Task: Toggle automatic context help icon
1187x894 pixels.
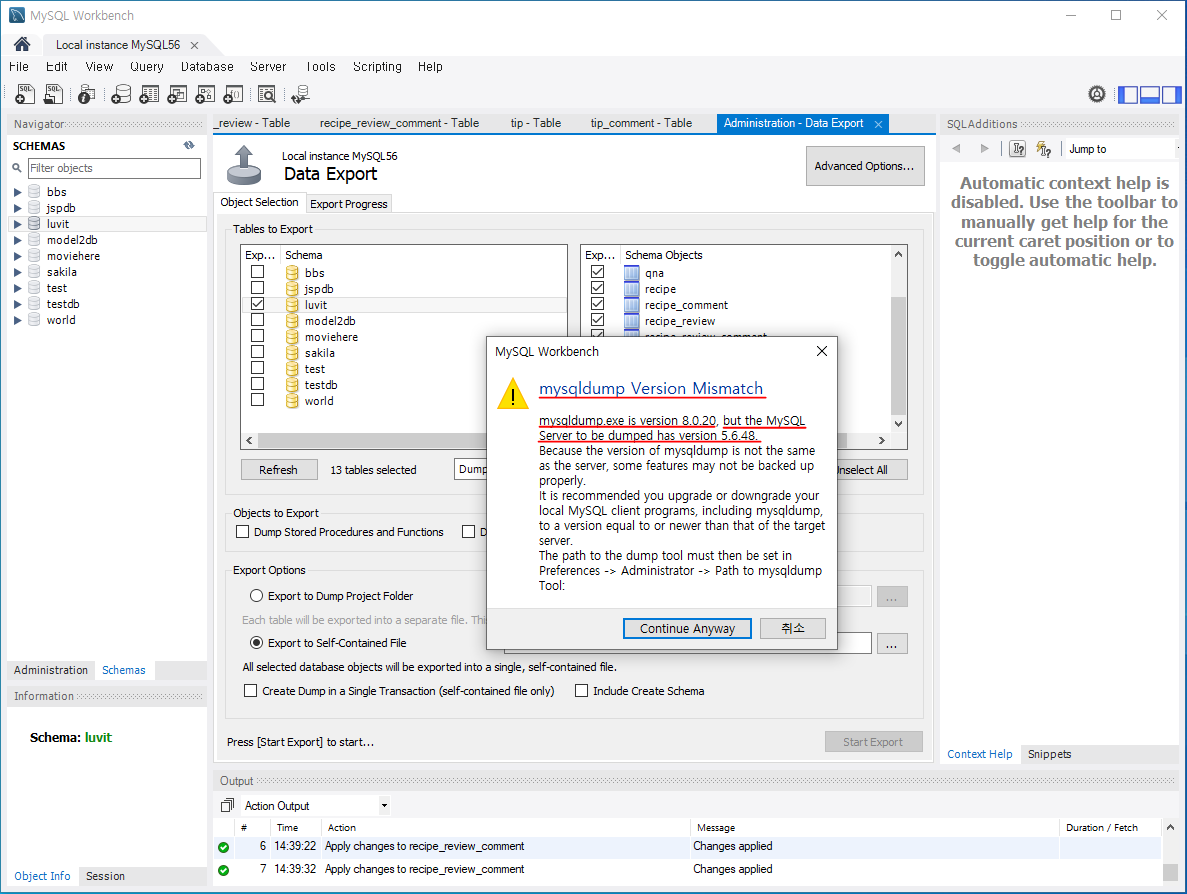Action: point(1044,149)
